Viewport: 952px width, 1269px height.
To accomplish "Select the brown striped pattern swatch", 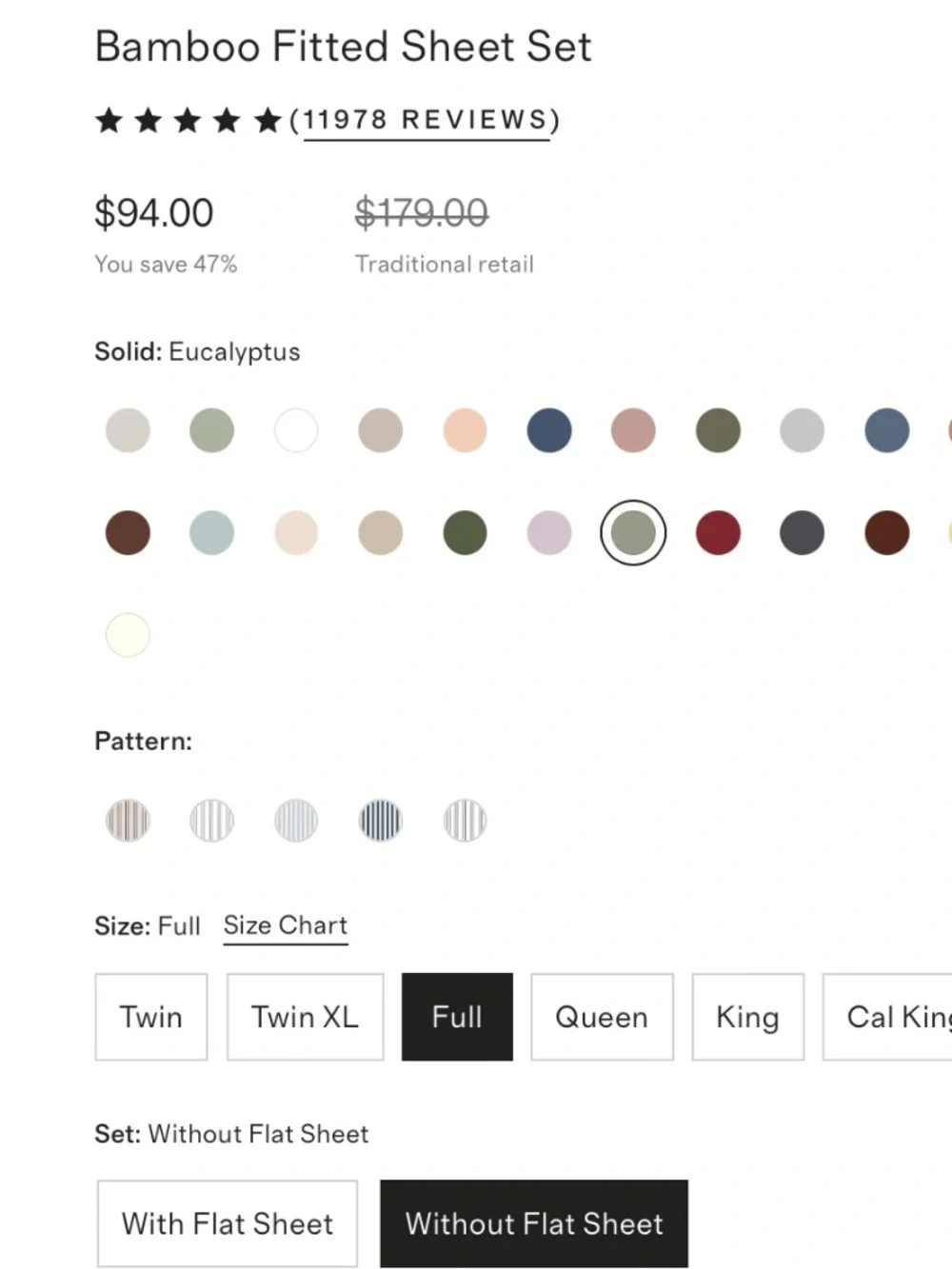I will point(128,821).
